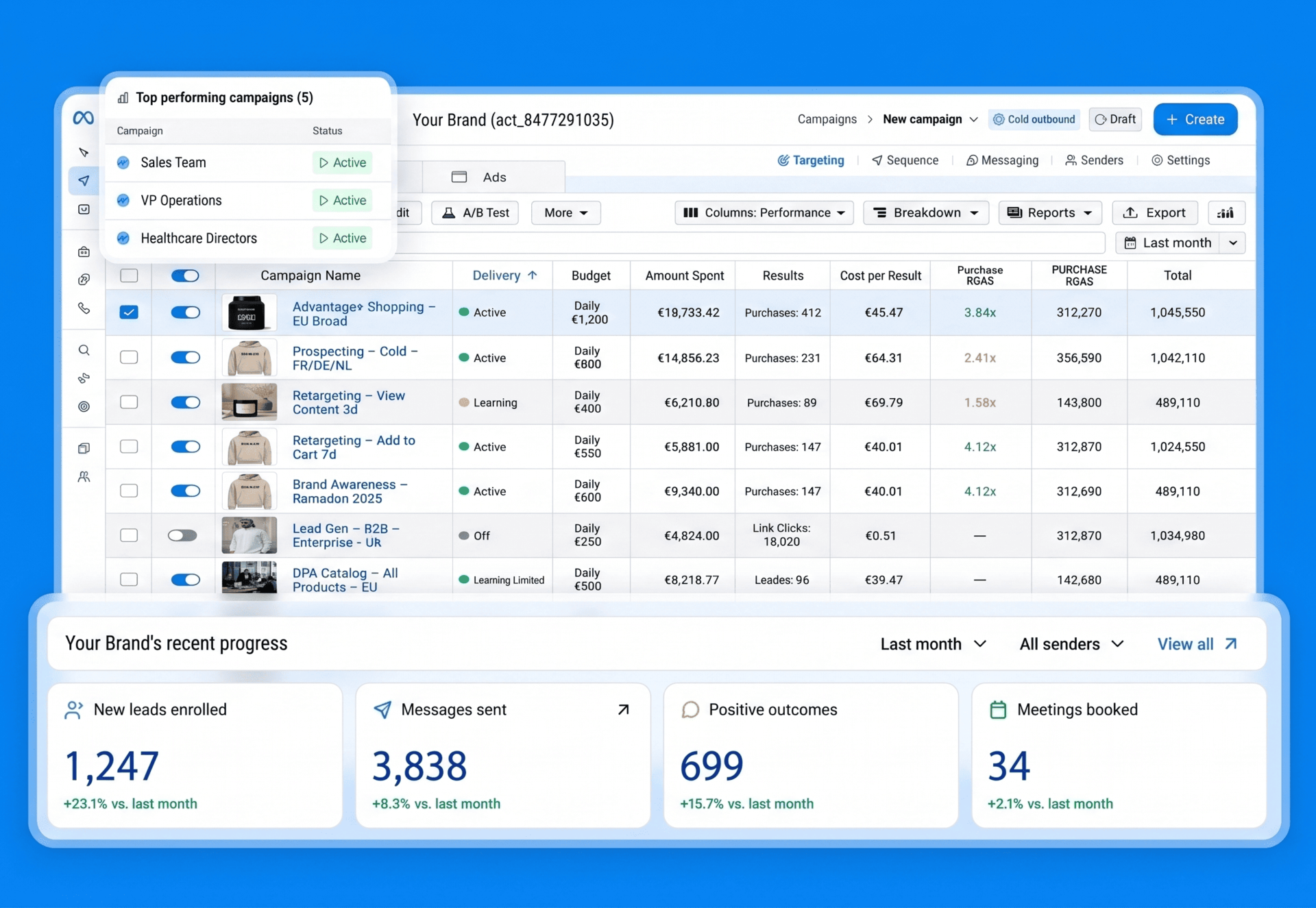Click the calendar icon on Meetings booked

pos(998,709)
